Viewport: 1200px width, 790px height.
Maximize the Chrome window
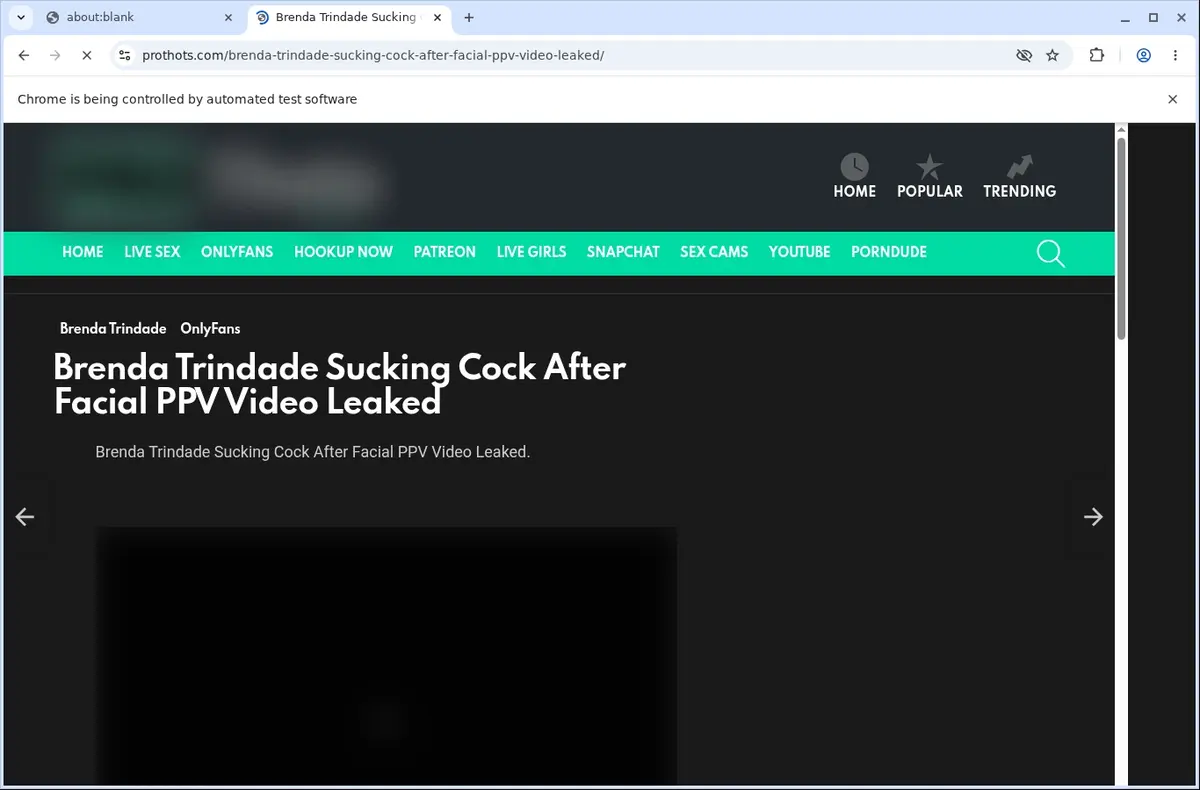tap(1153, 17)
